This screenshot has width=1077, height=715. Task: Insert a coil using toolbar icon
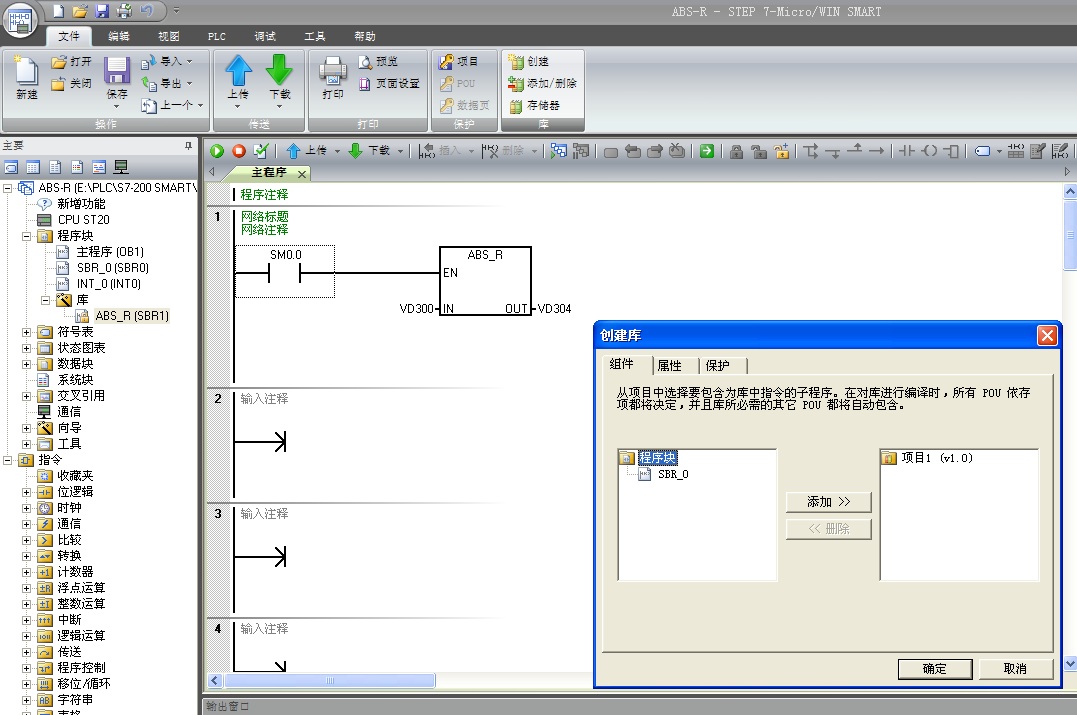tap(929, 151)
